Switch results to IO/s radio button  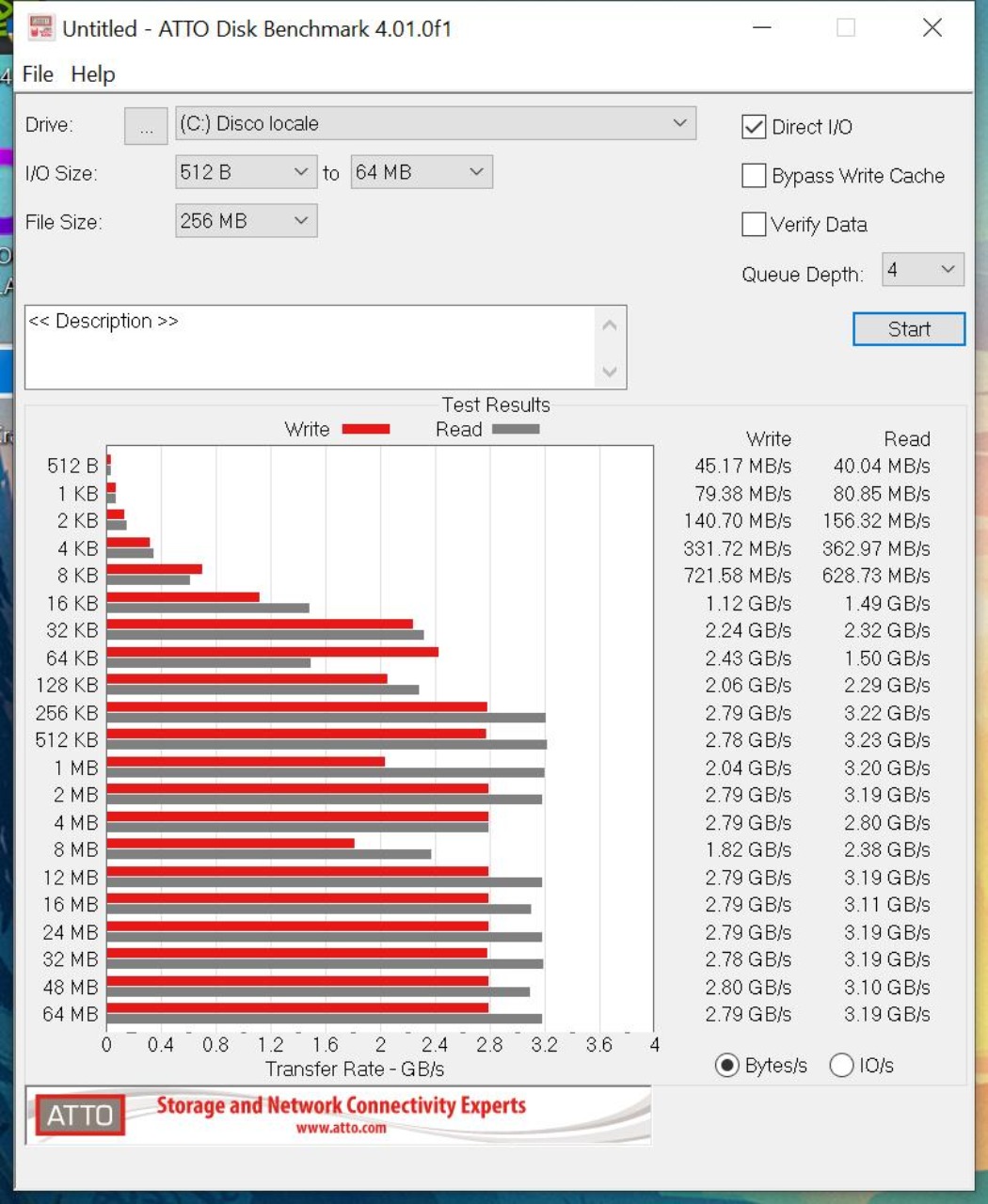[841, 1065]
